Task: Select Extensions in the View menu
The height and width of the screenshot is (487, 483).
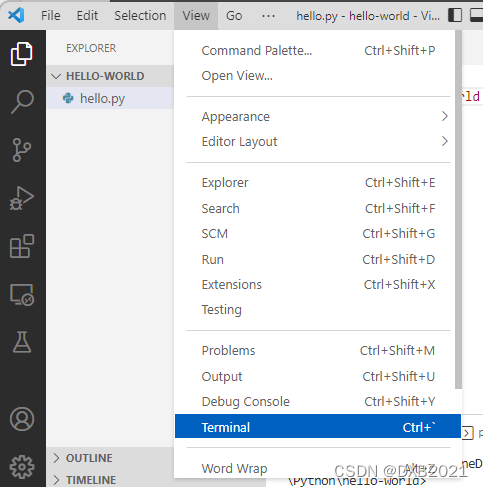Action: (318, 285)
